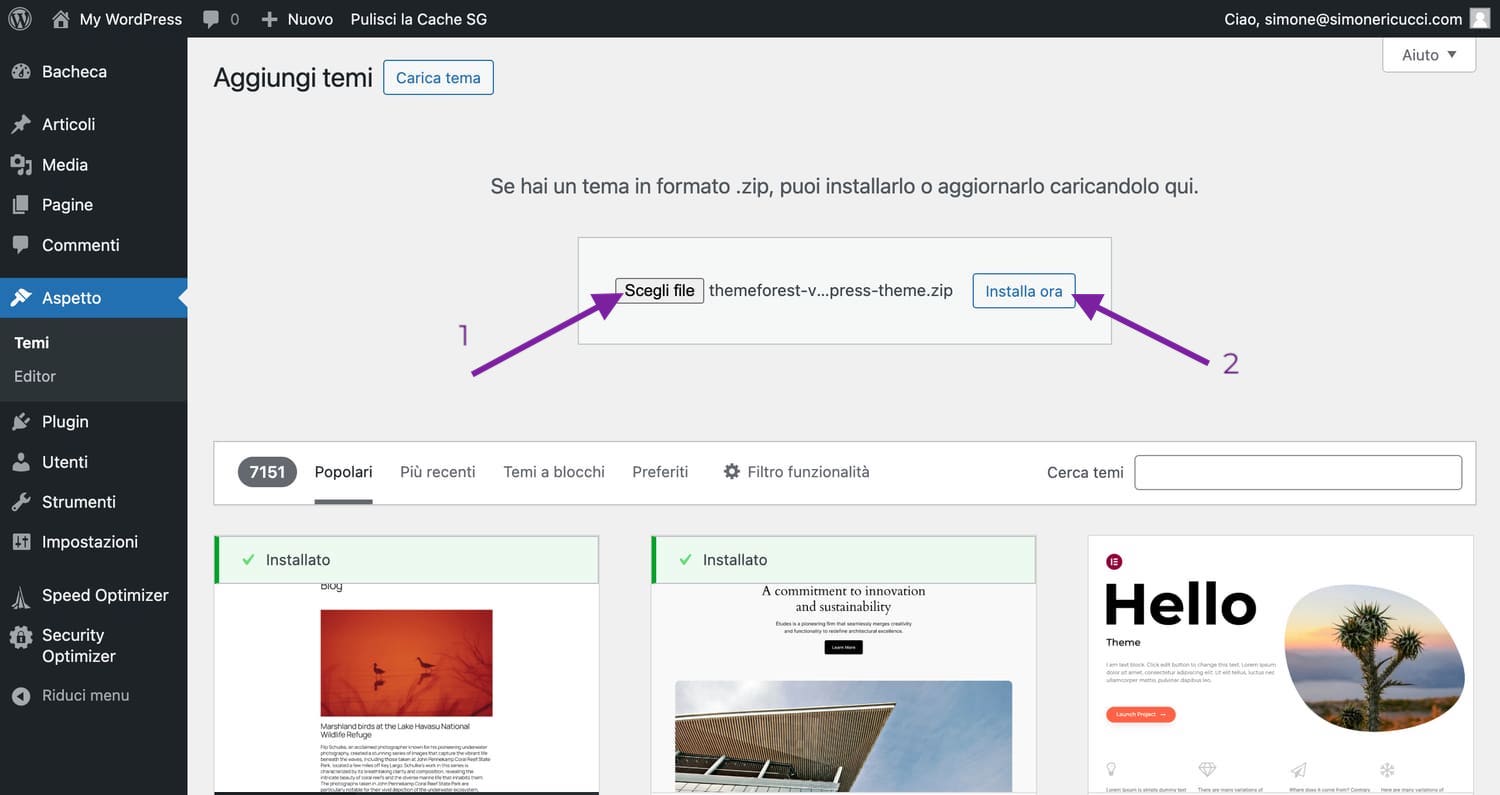Open the installed theme with building photo
The height and width of the screenshot is (795, 1500).
click(x=844, y=690)
